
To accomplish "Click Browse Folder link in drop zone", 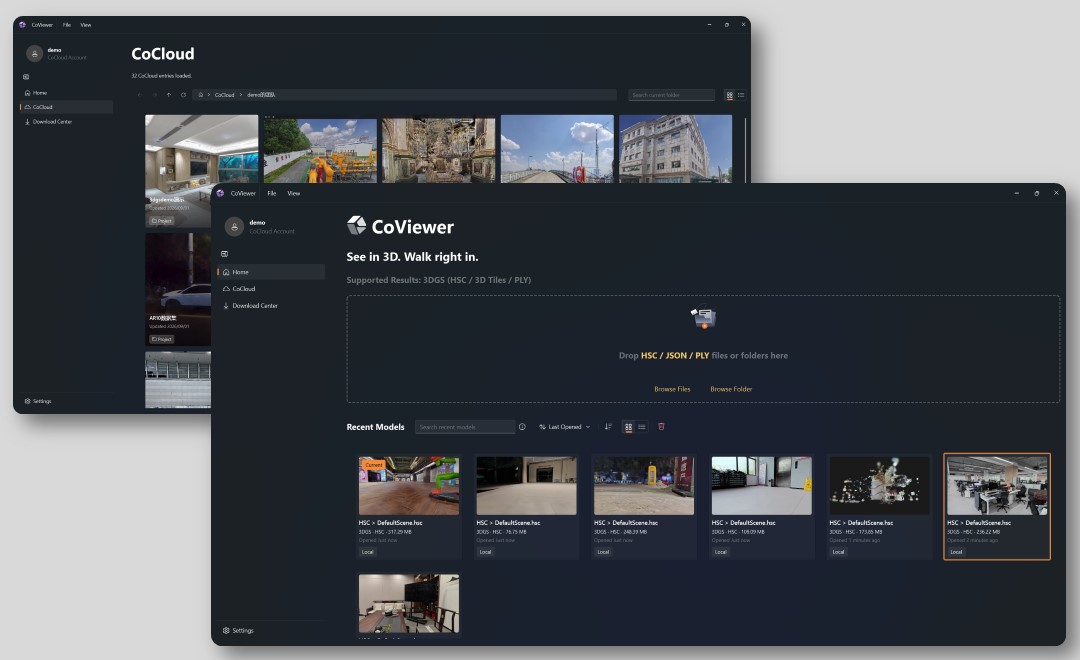I will 731,389.
